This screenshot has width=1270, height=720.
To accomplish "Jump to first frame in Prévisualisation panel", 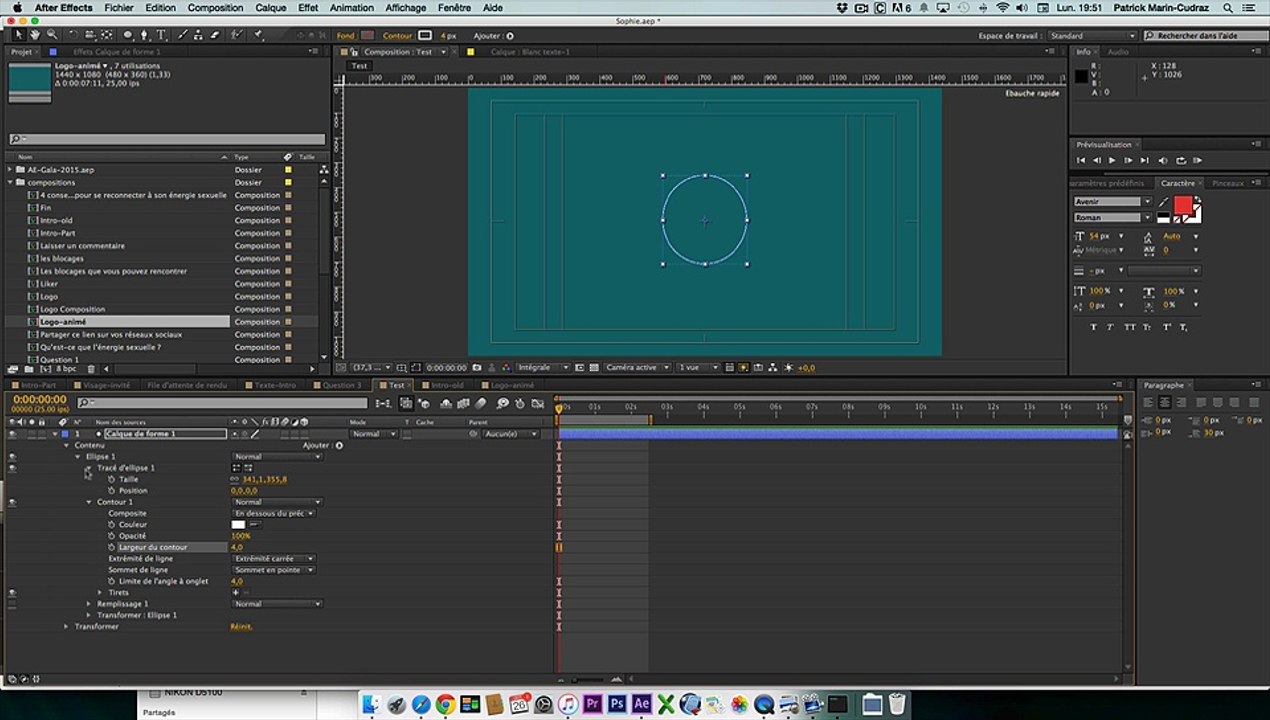I will pyautogui.click(x=1081, y=160).
